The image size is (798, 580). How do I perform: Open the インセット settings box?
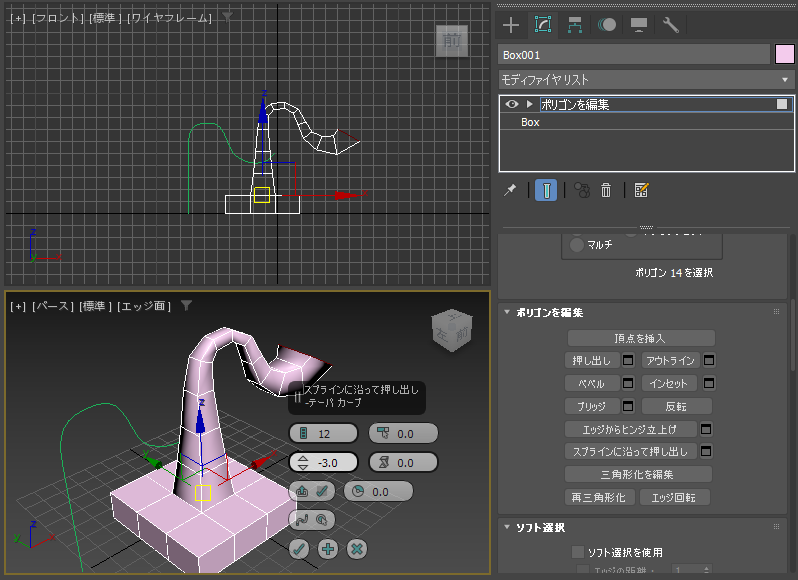tap(709, 383)
